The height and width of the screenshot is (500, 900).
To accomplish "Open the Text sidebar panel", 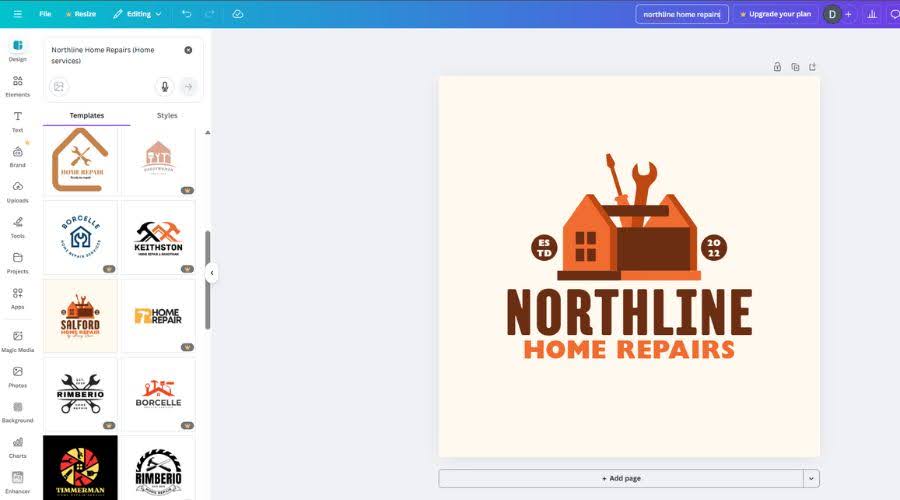I will [x=18, y=122].
